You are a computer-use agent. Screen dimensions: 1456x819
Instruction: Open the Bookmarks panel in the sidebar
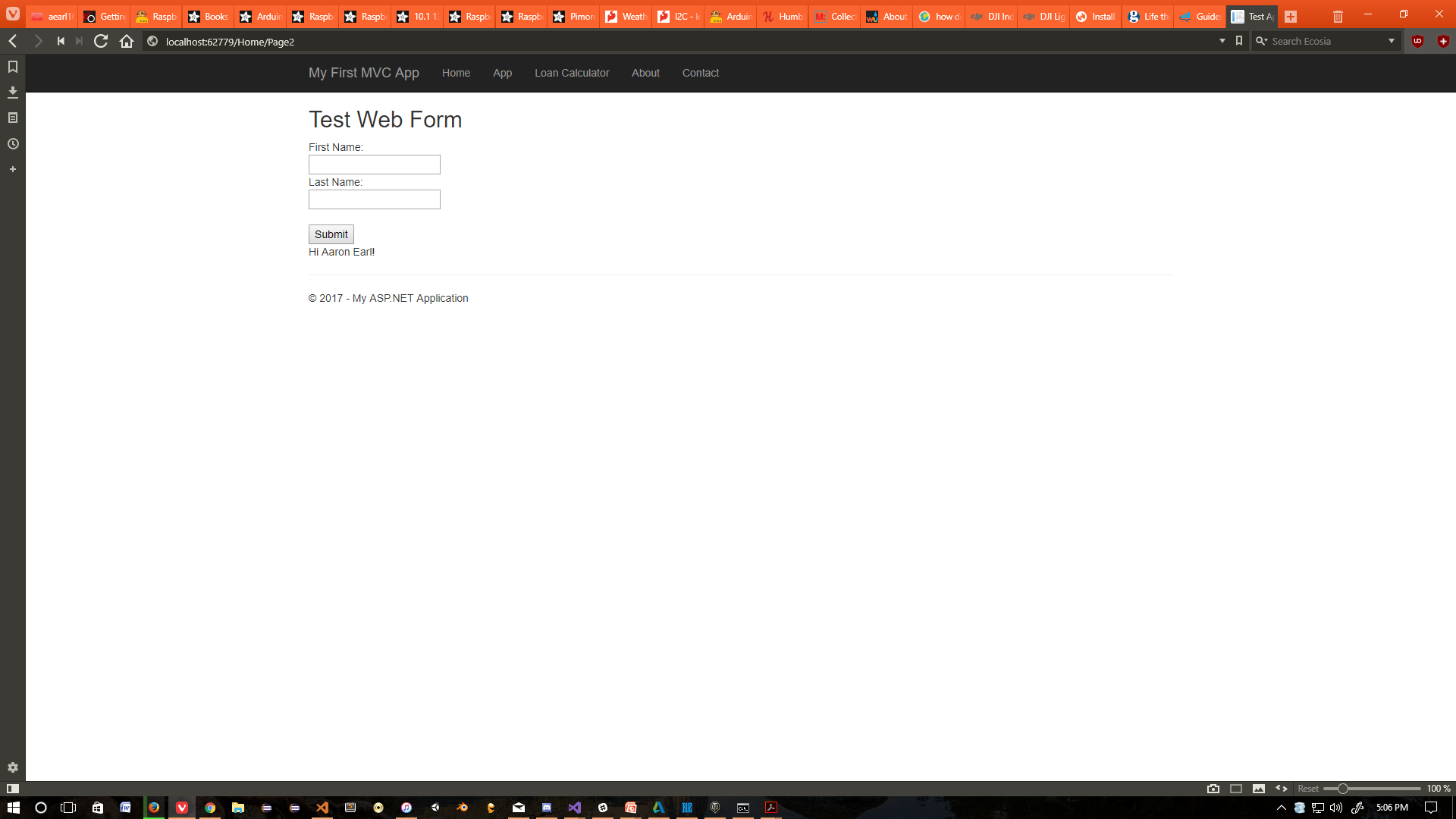click(12, 66)
